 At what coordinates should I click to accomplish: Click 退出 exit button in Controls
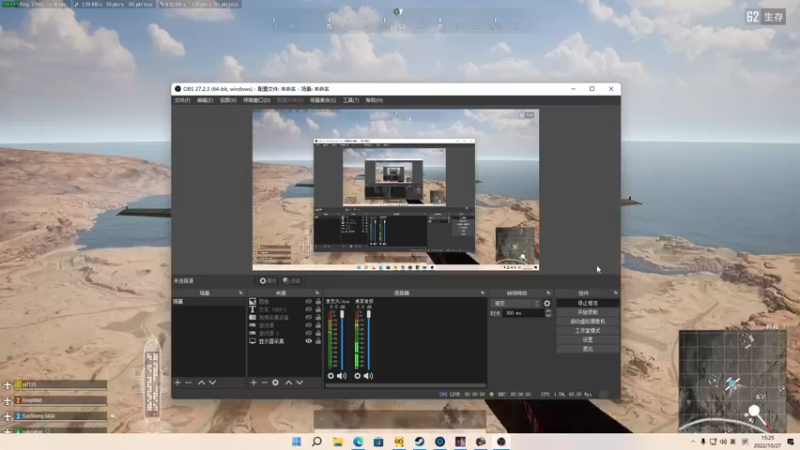click(x=588, y=348)
